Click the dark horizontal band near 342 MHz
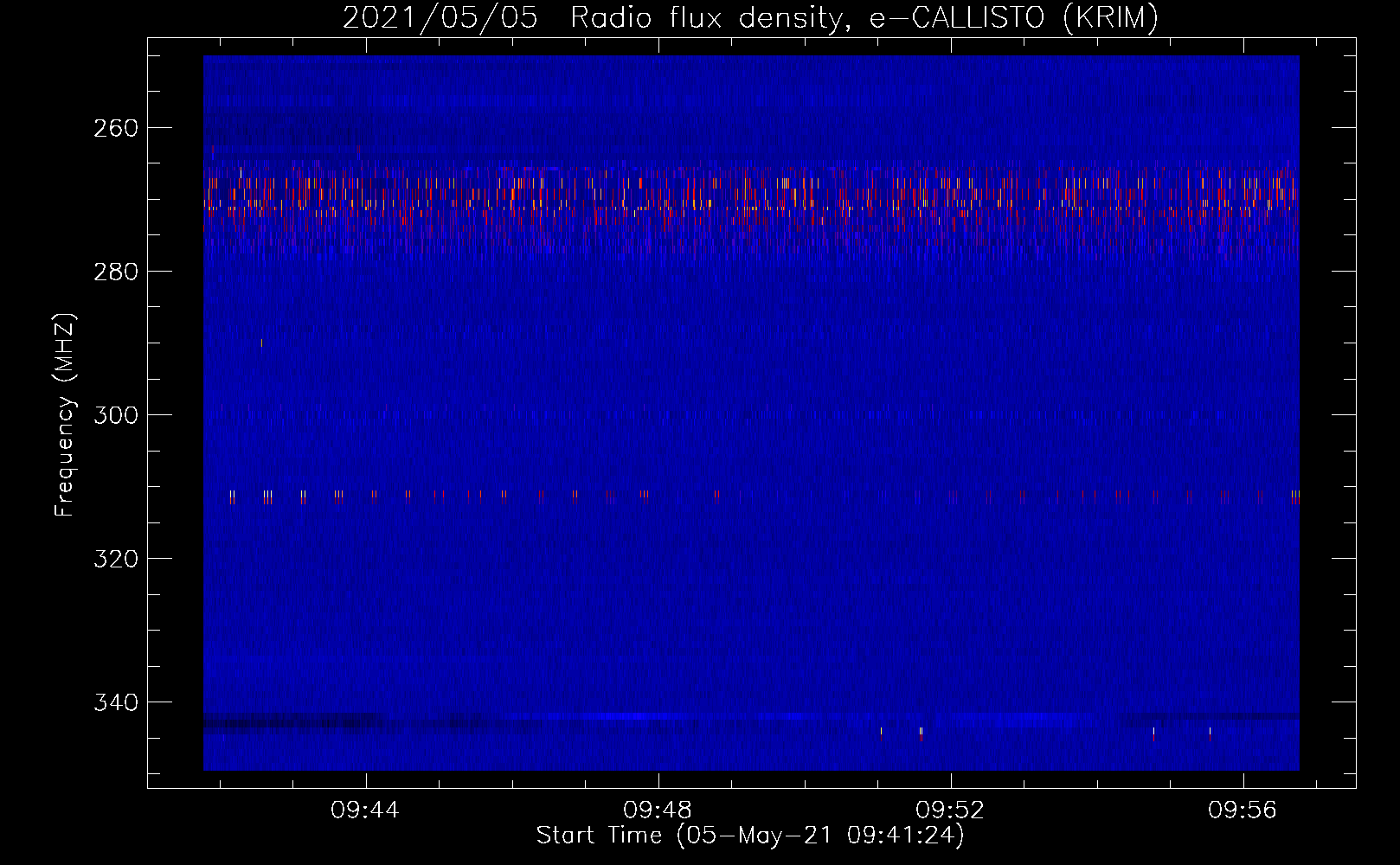The height and width of the screenshot is (865, 1400). (x=751, y=721)
